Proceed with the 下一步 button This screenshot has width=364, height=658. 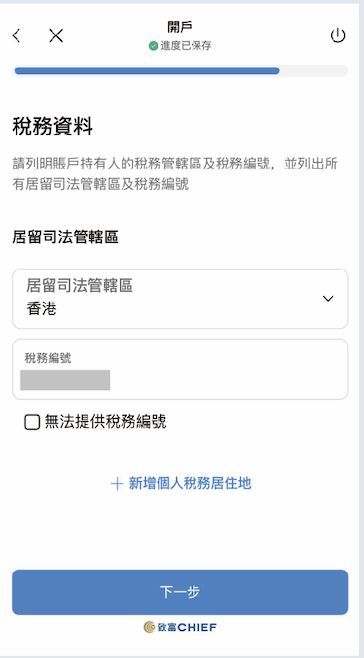(x=180, y=592)
